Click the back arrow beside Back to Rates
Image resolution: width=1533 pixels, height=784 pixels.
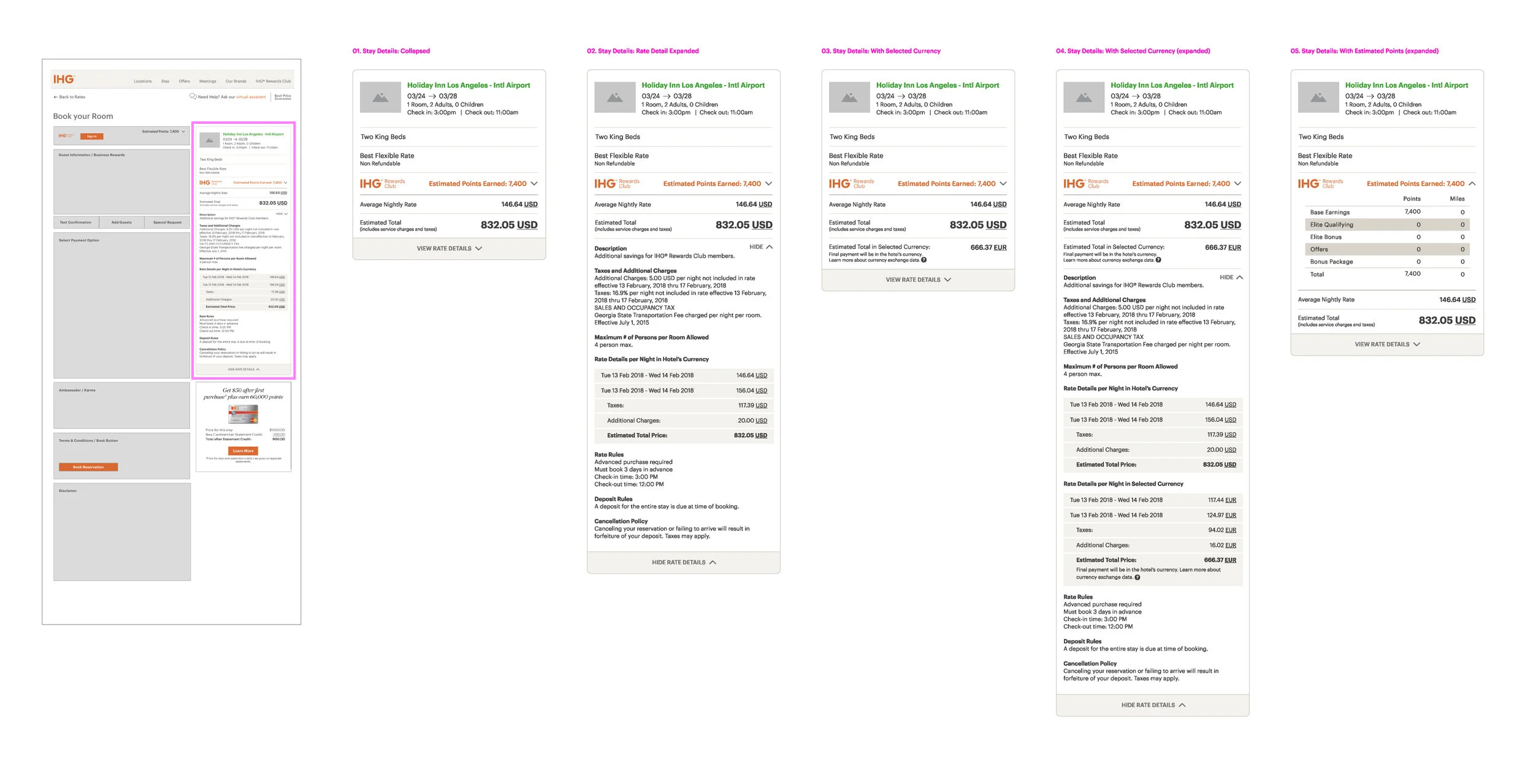[x=55, y=96]
